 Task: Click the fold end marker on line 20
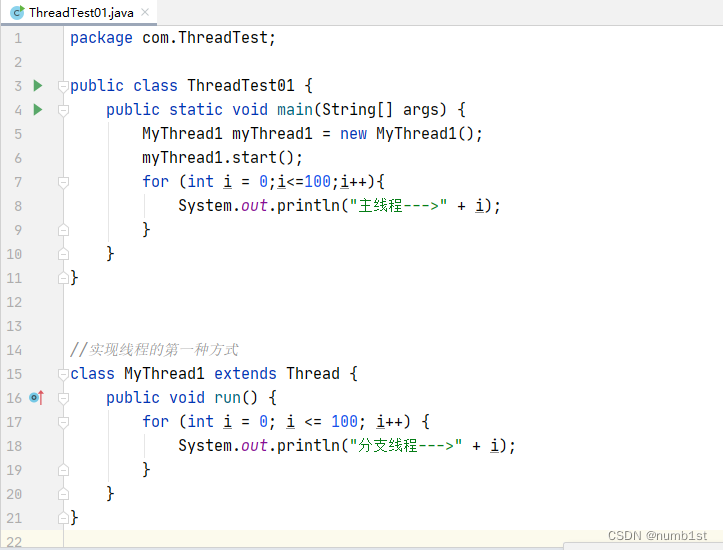63,494
